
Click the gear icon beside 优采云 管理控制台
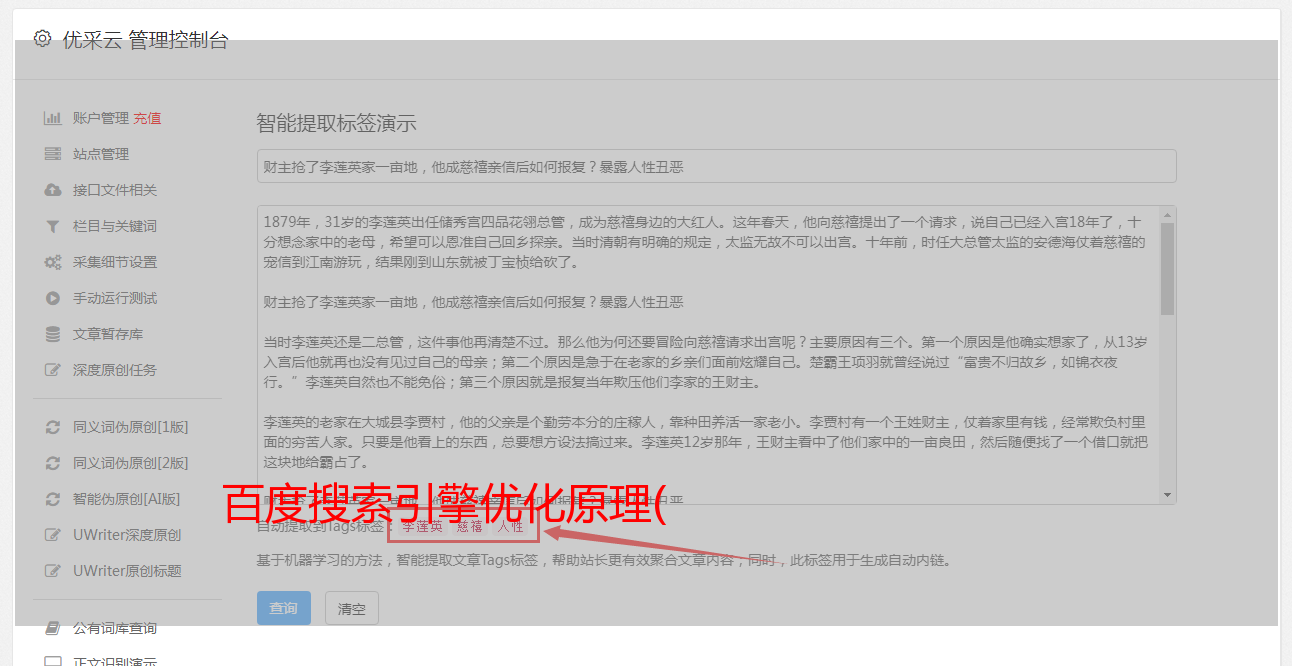click(x=42, y=39)
